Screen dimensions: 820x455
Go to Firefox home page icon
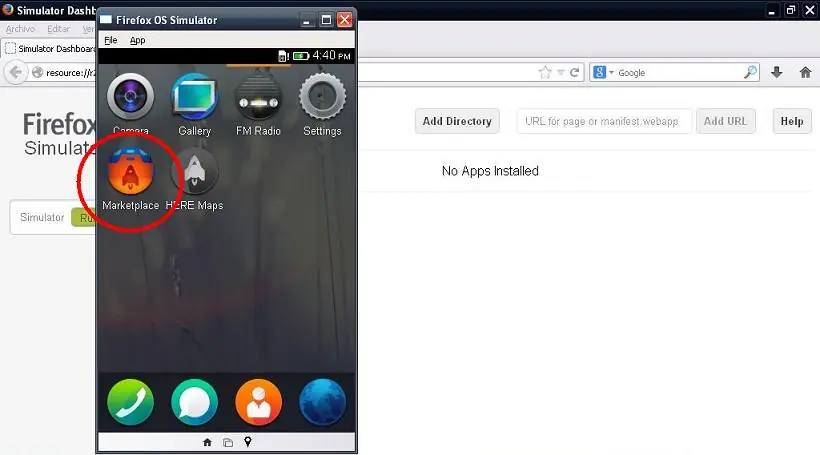[805, 72]
